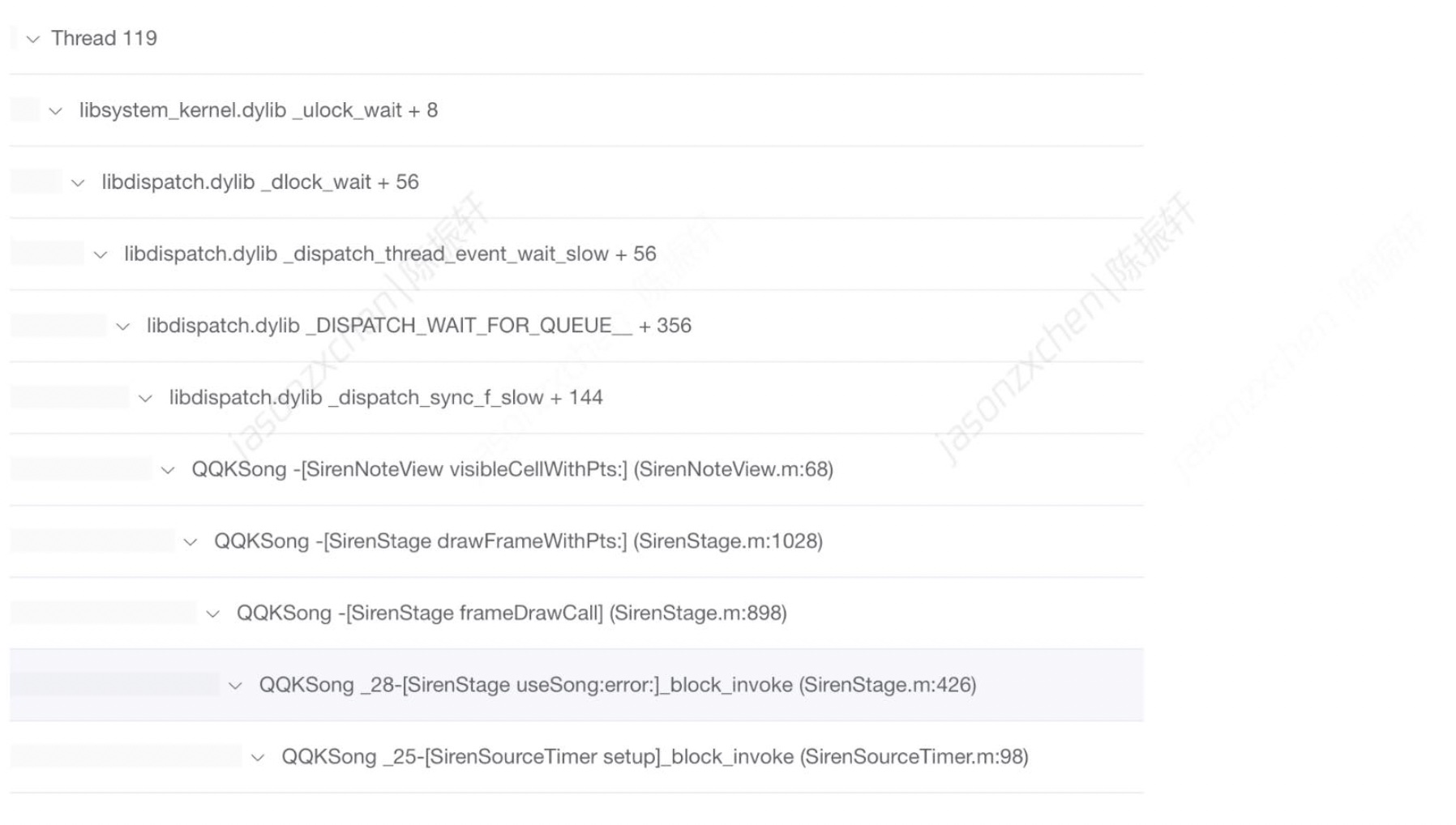1456x825 pixels.
Task: Collapse the _dlock_wait + 56 chevron
Action: click(79, 183)
